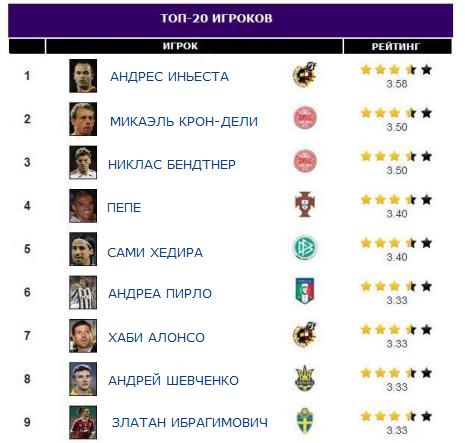Open ЗЛАТАН ИБРАГИМОВИЧ player link
This screenshot has width=465, height=443.
pyautogui.click(x=190, y=422)
